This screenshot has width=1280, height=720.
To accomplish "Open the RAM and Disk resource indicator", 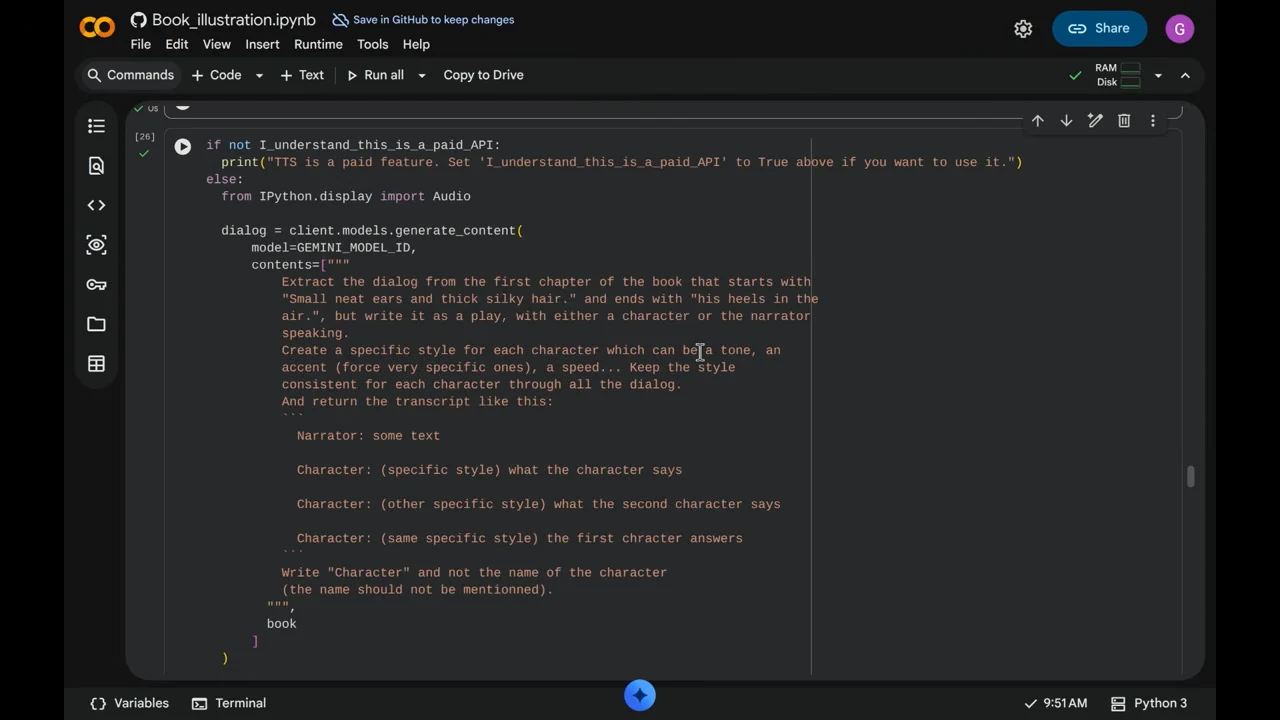I will (1118, 75).
